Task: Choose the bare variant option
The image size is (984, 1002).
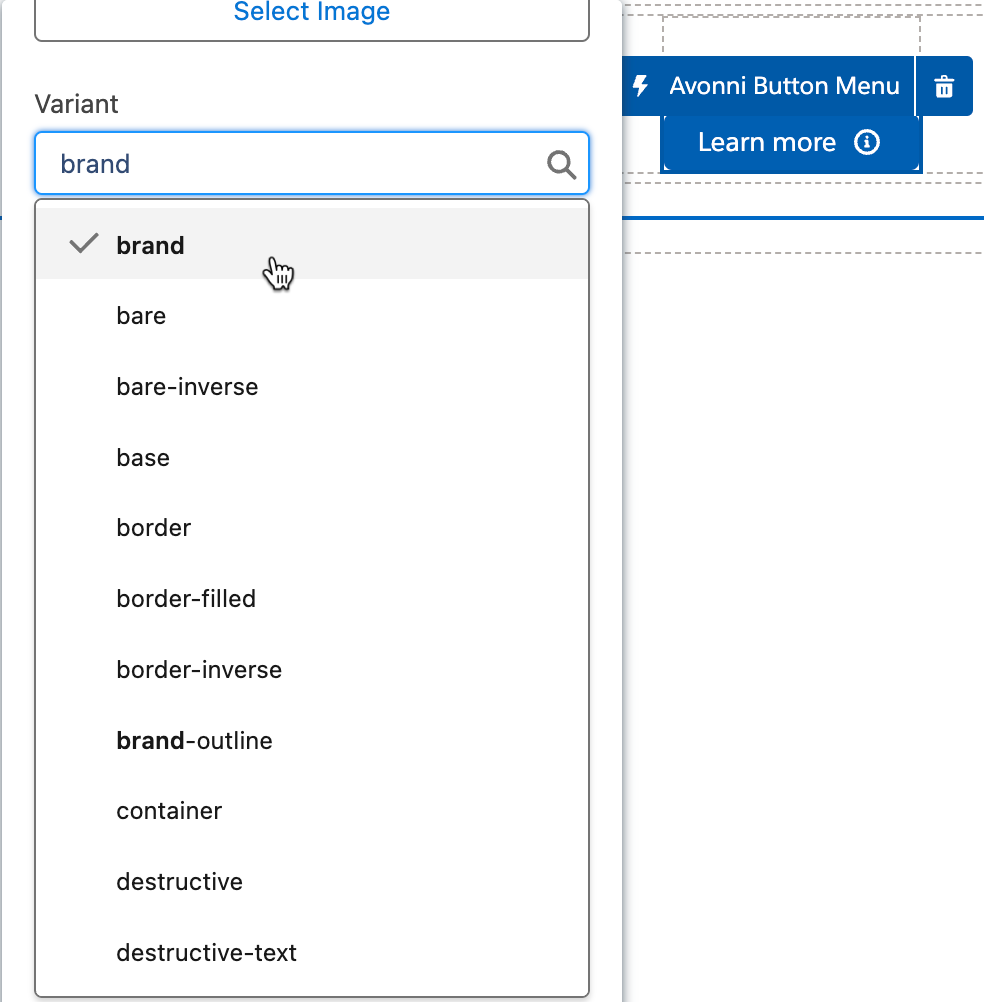Action: click(141, 316)
